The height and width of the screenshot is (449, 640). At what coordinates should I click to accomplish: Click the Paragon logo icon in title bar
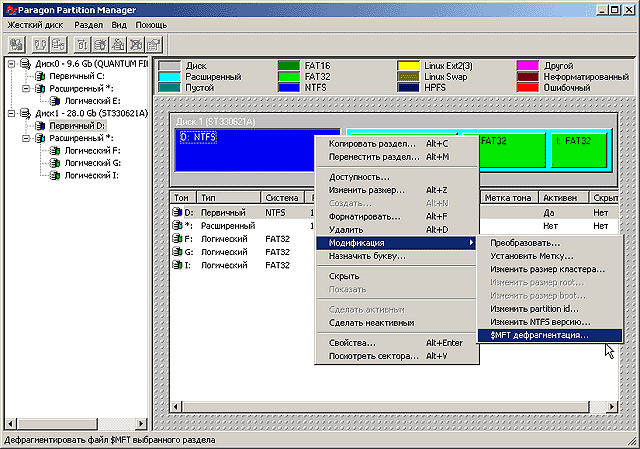(x=11, y=10)
